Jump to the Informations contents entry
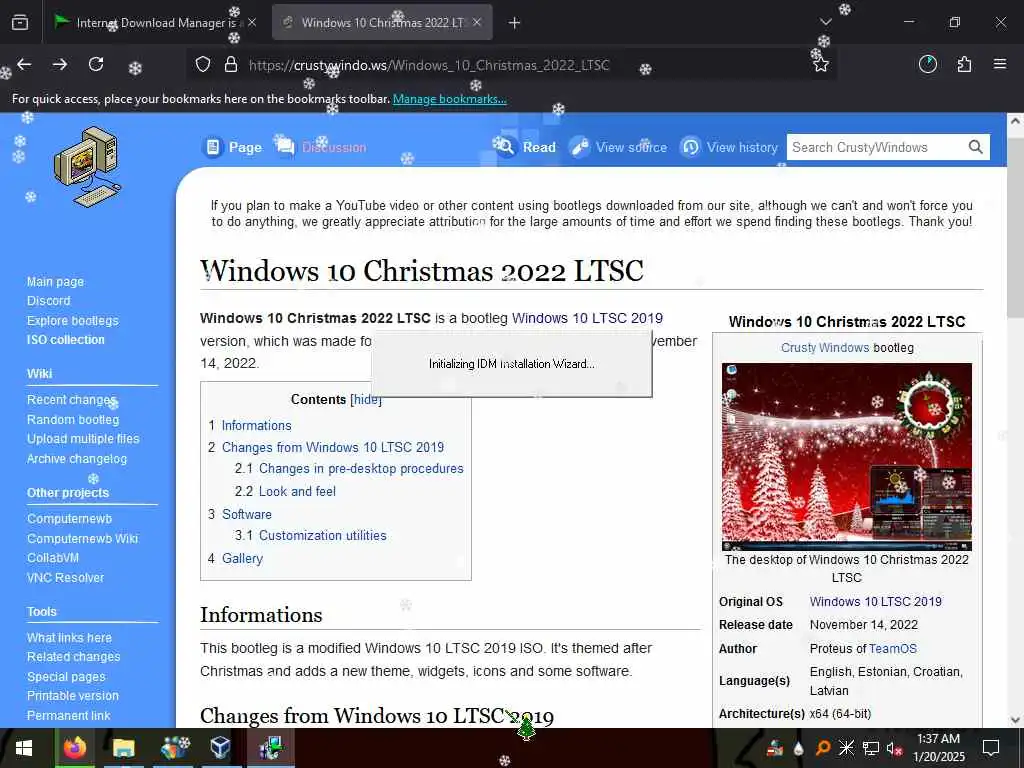This screenshot has height=768, width=1024. click(x=256, y=425)
